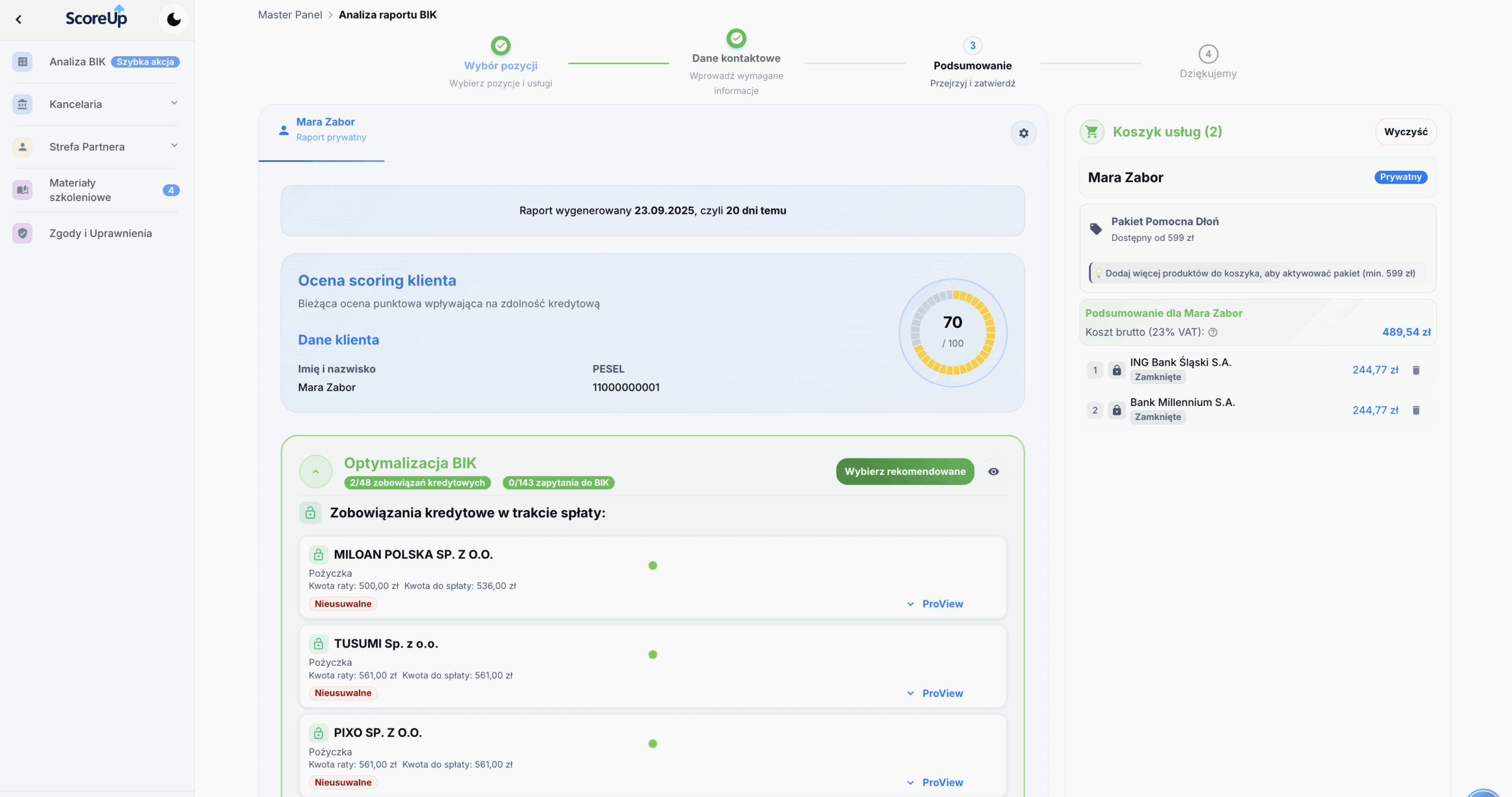Expand ProView for MILOAN POLSKA

click(x=935, y=604)
